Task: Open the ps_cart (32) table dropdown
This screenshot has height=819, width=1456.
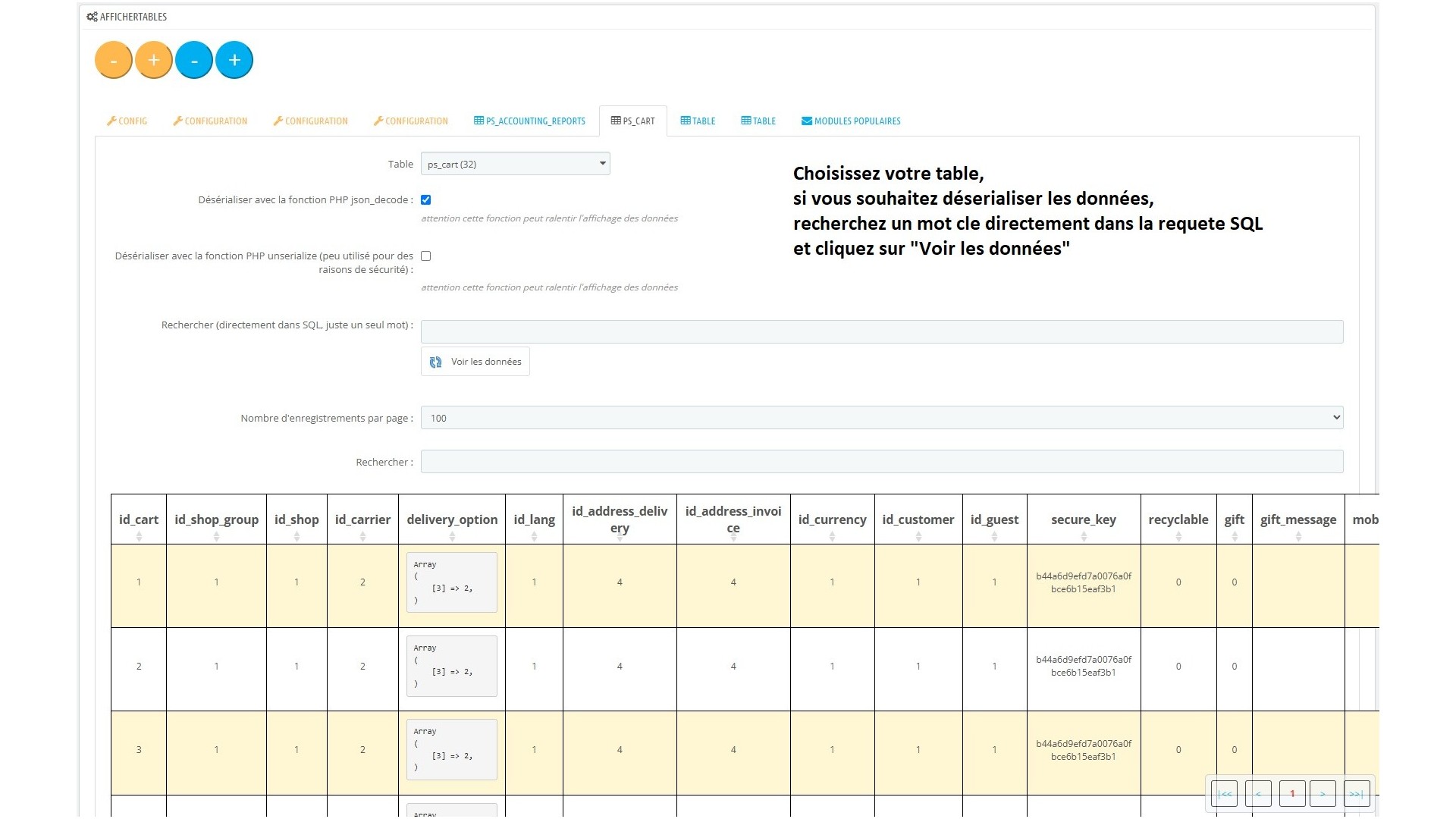Action: pyautogui.click(x=516, y=164)
